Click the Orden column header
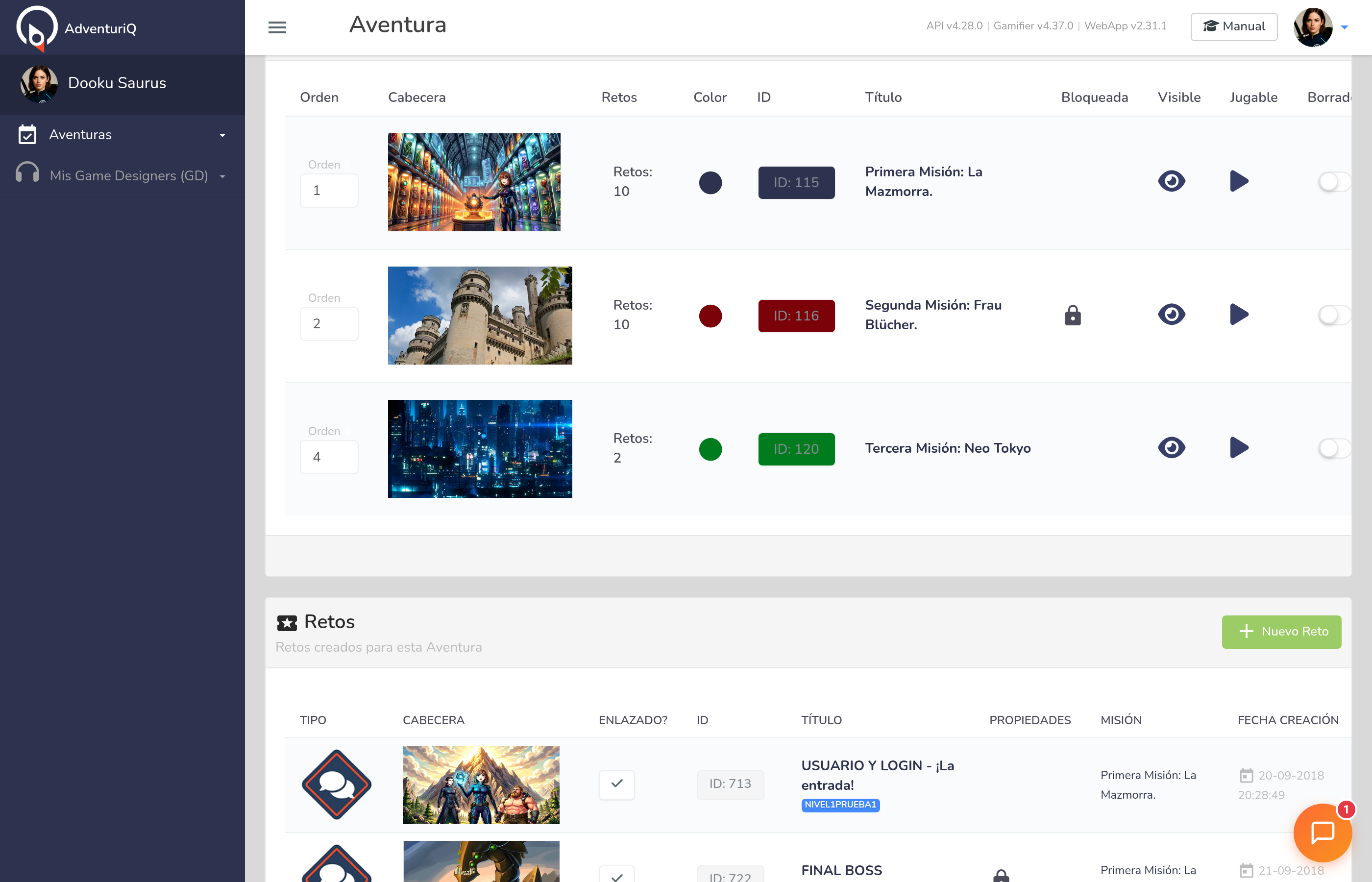 (x=319, y=98)
